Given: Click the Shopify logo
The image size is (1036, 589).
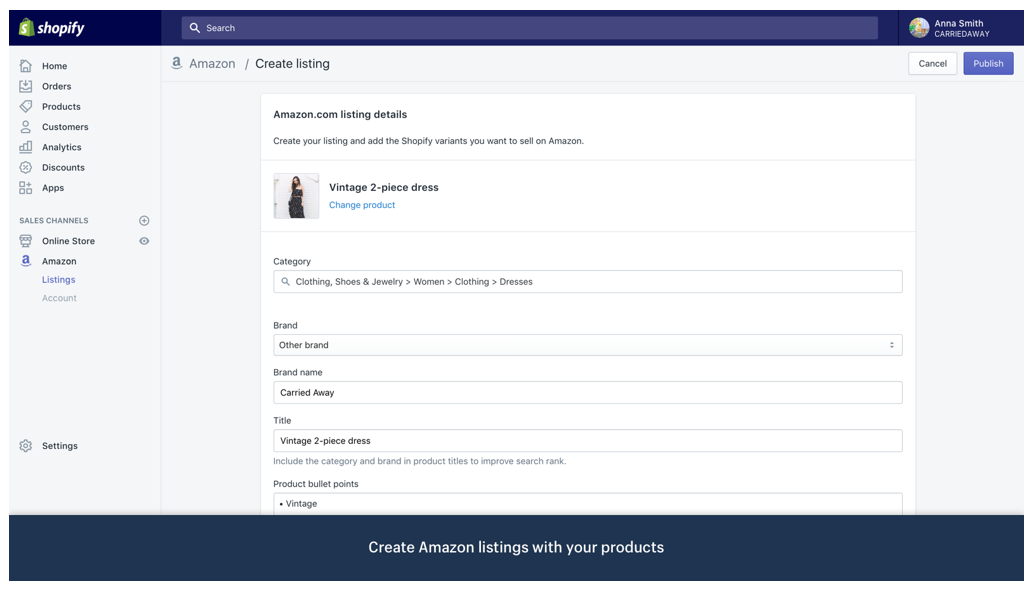Looking at the screenshot, I should pos(52,28).
